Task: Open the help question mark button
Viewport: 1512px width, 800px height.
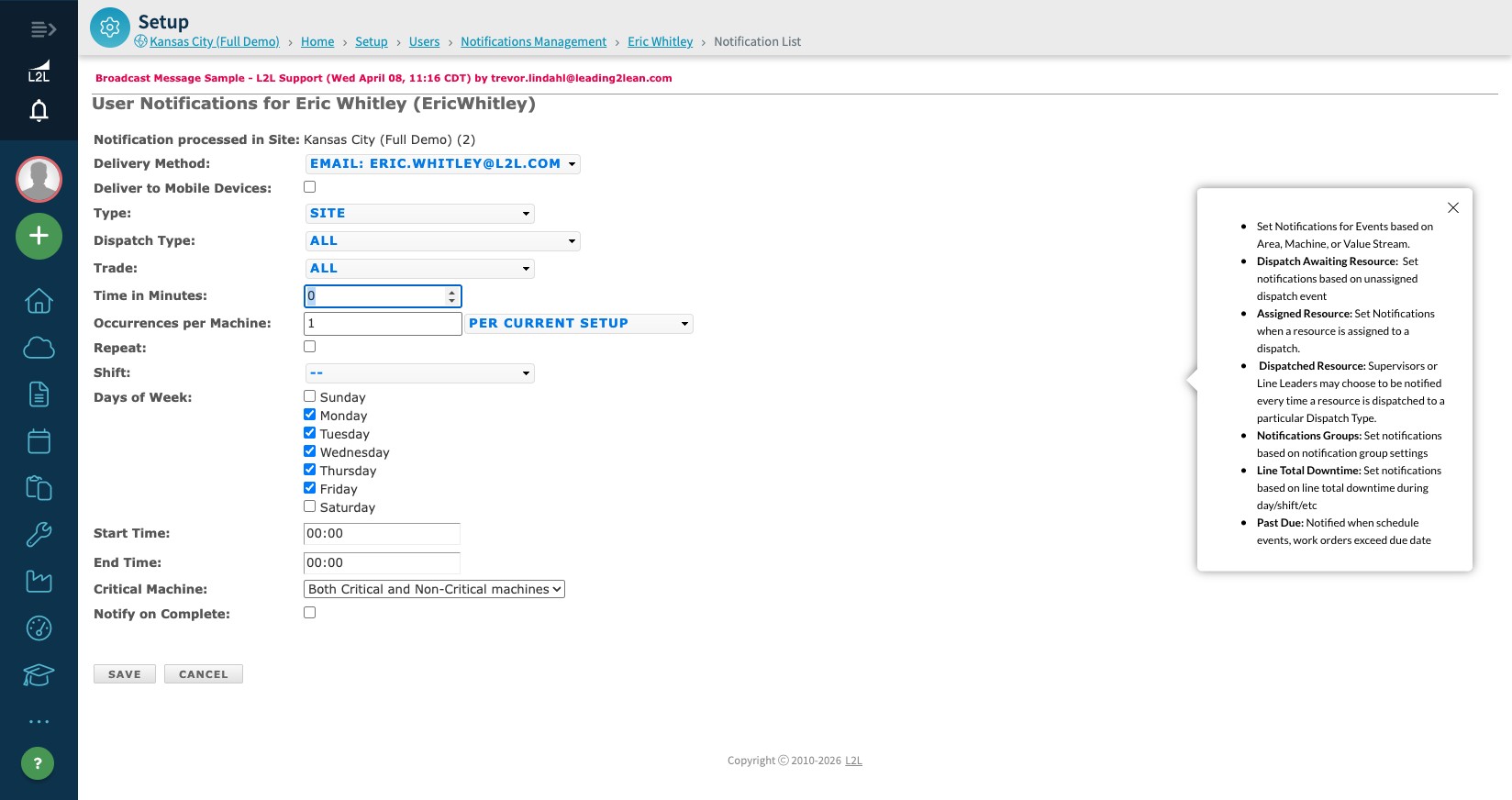Action: [38, 763]
